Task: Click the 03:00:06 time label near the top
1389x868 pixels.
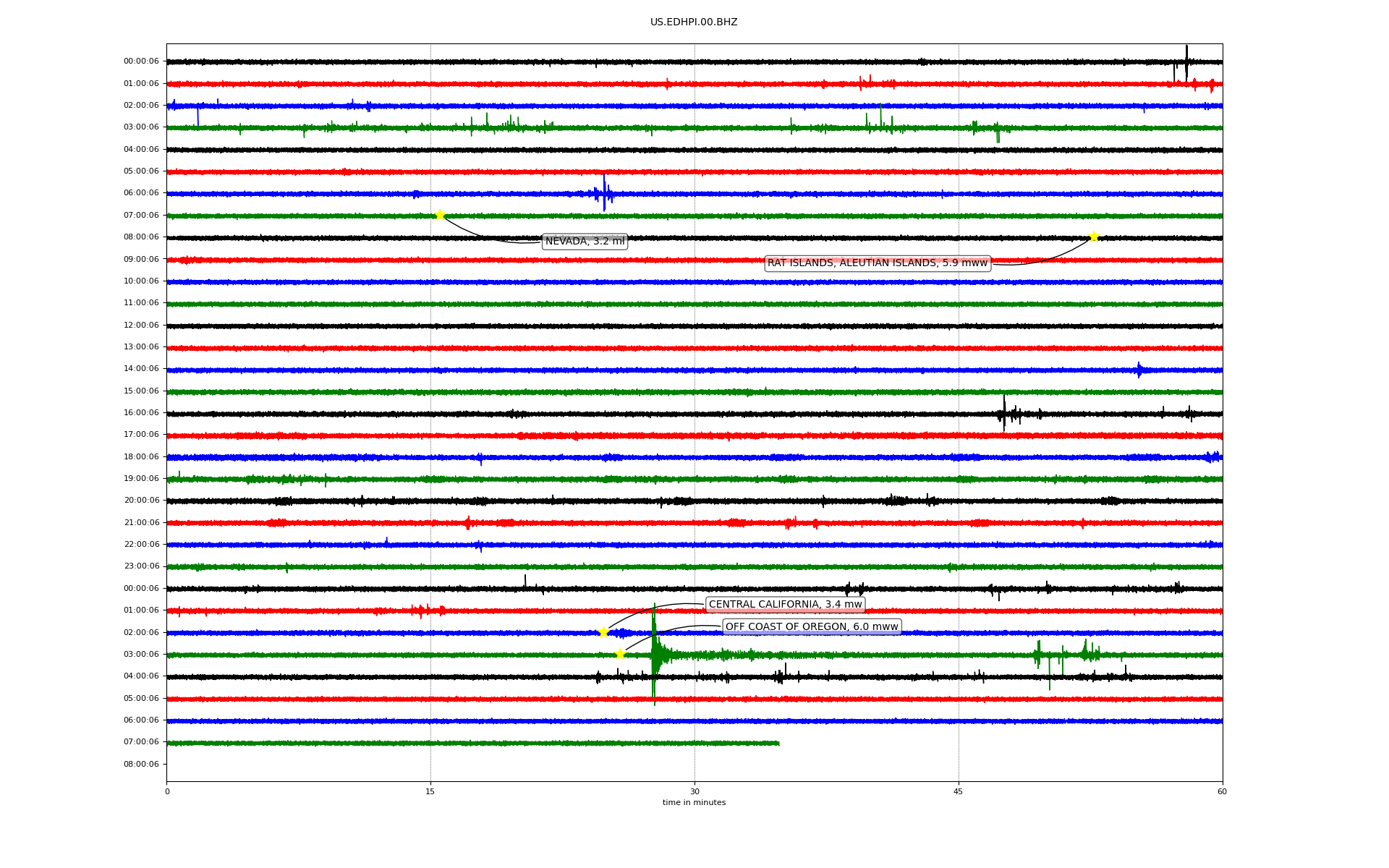Action: (x=141, y=127)
